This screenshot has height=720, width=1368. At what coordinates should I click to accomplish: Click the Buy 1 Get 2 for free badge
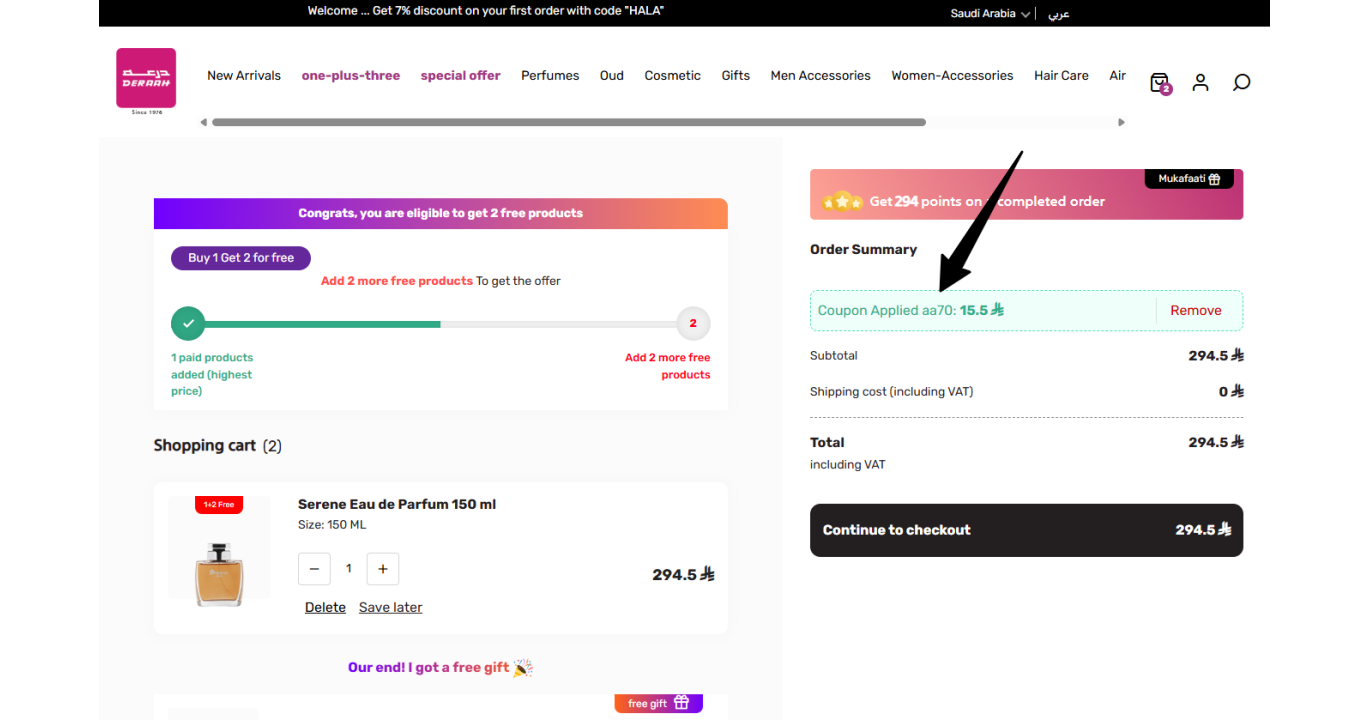coord(241,258)
